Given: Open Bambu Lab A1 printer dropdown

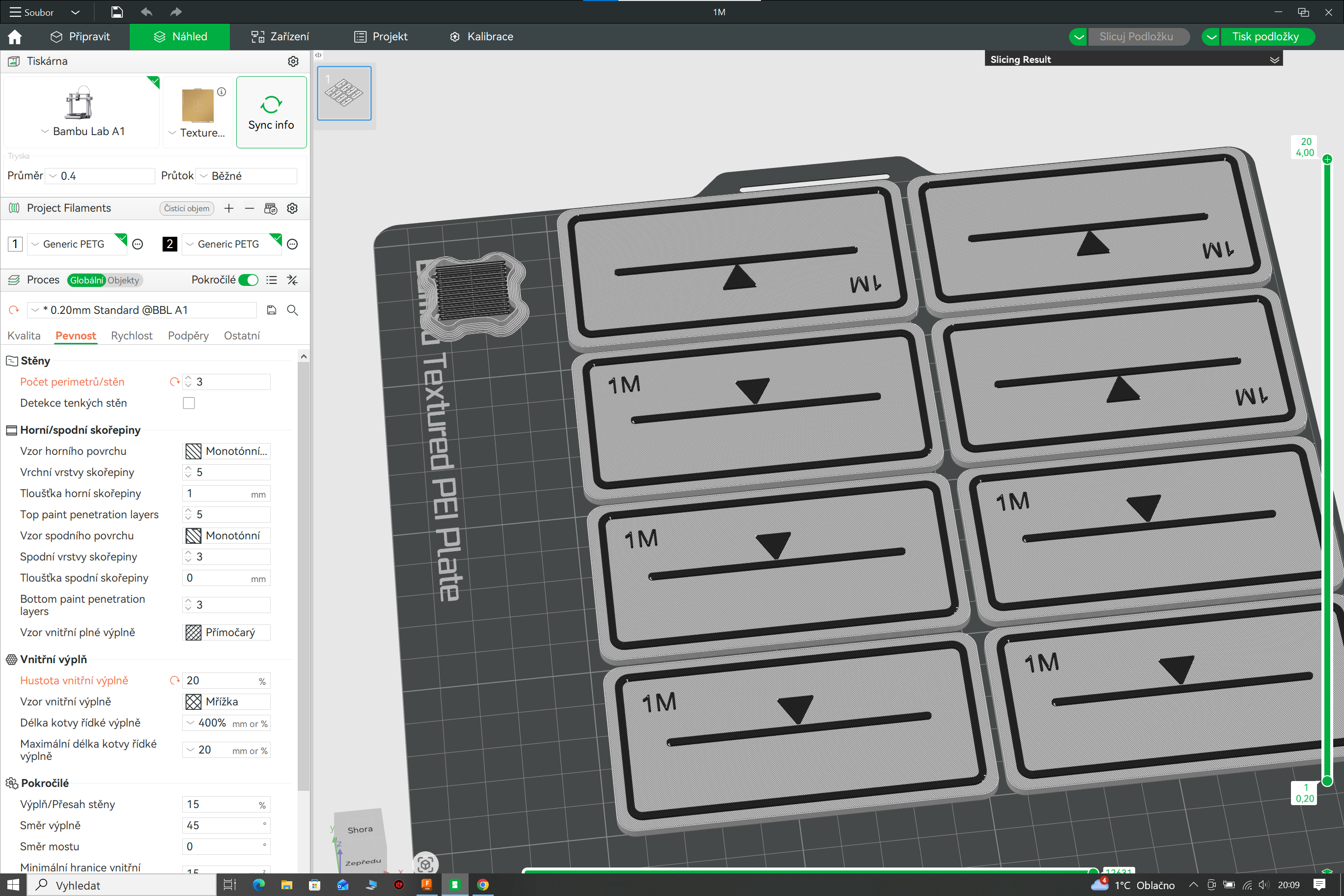Looking at the screenshot, I should click(83, 132).
